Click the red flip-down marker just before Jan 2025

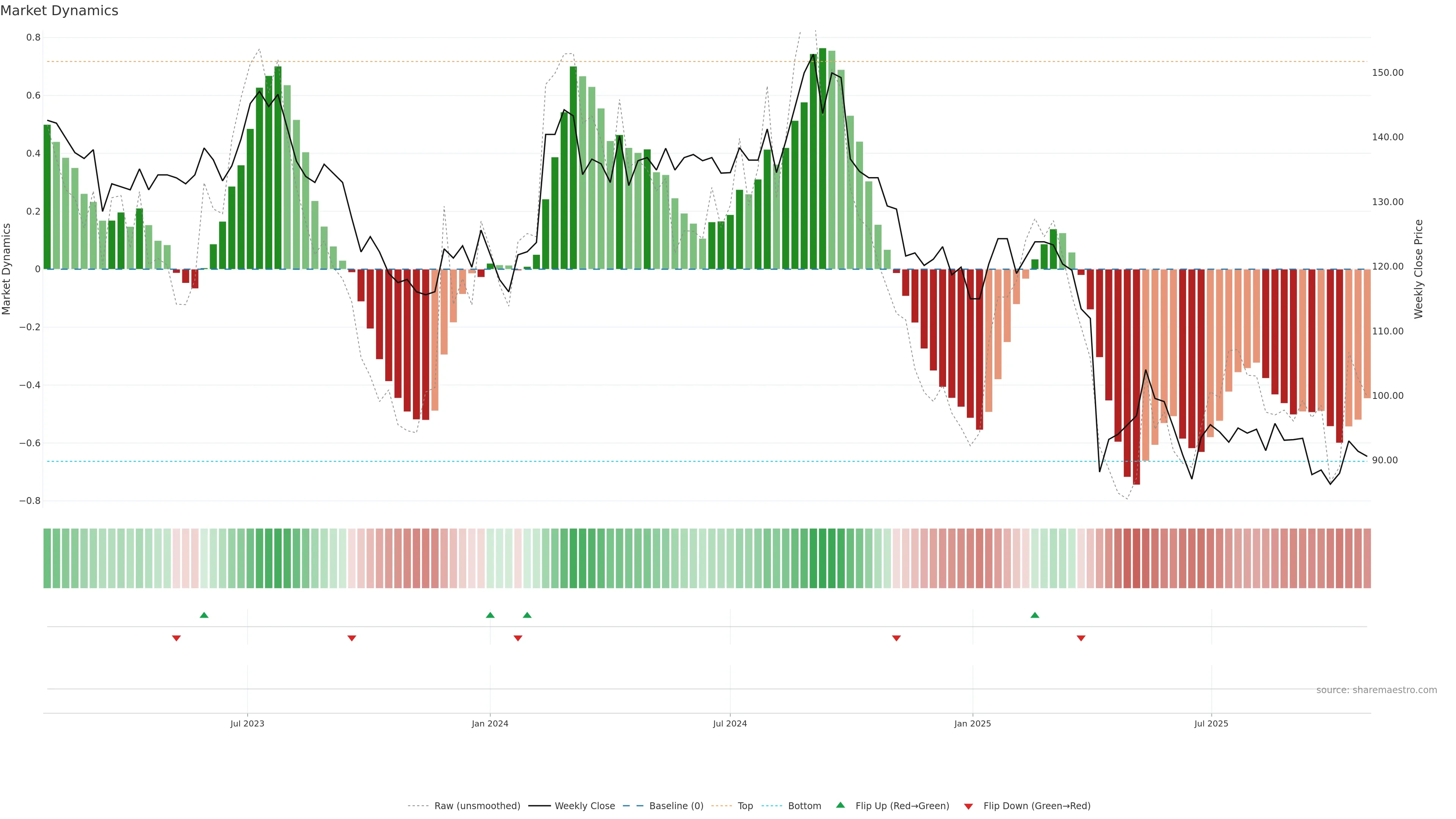[x=896, y=638]
